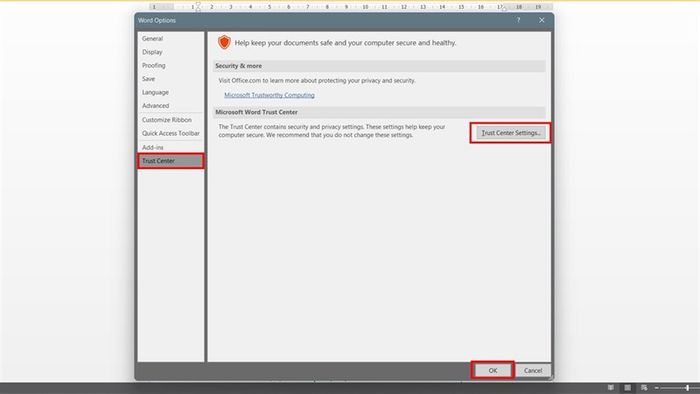
Task: Follow Microsoft Trustworthy Computing link
Action: (x=269, y=95)
